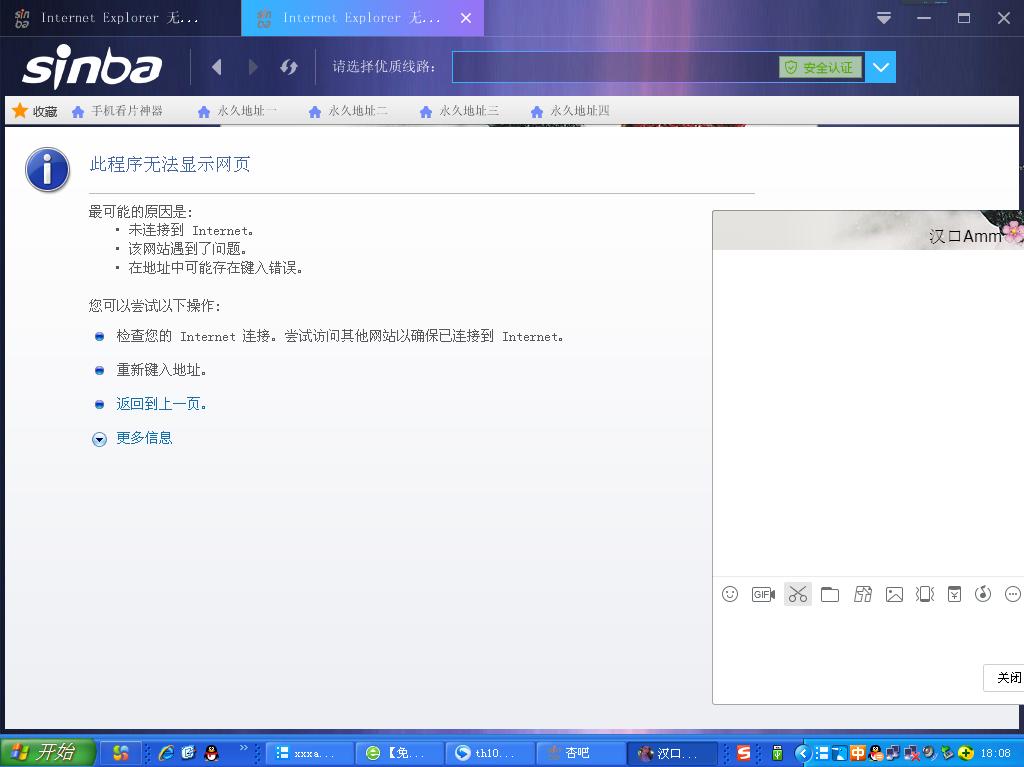
Task: Click the QQ penguin icon in system tray
Action: coord(873,753)
